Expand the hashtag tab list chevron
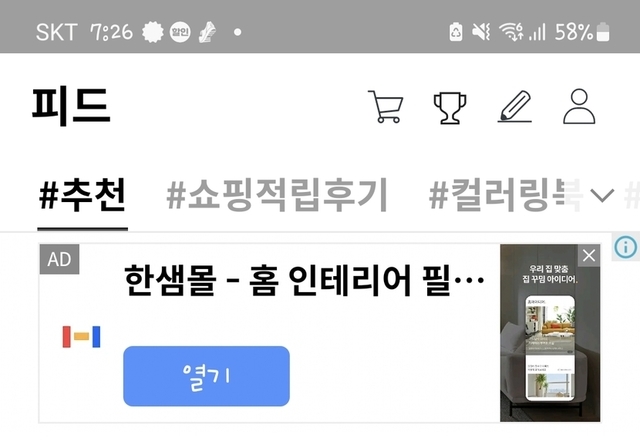This screenshot has height=440, width=640. click(x=602, y=196)
